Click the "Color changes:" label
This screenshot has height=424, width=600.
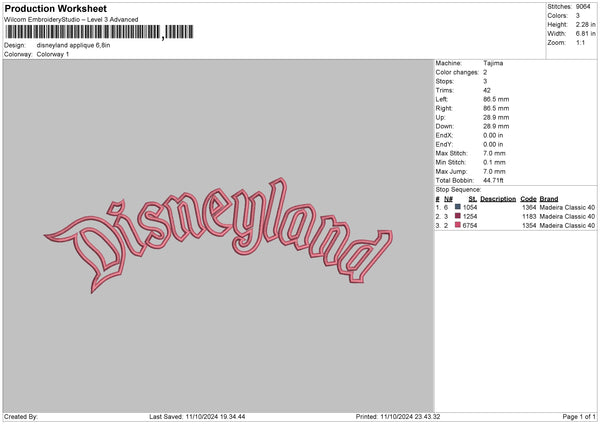(x=457, y=72)
